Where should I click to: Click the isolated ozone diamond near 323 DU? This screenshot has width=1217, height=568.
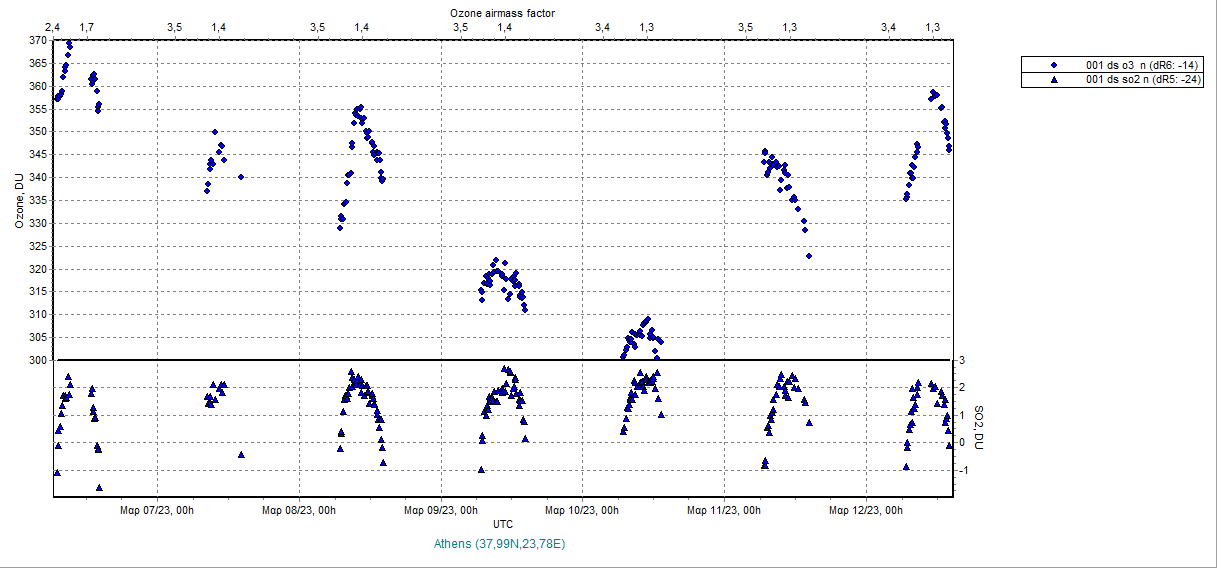pyautogui.click(x=809, y=256)
